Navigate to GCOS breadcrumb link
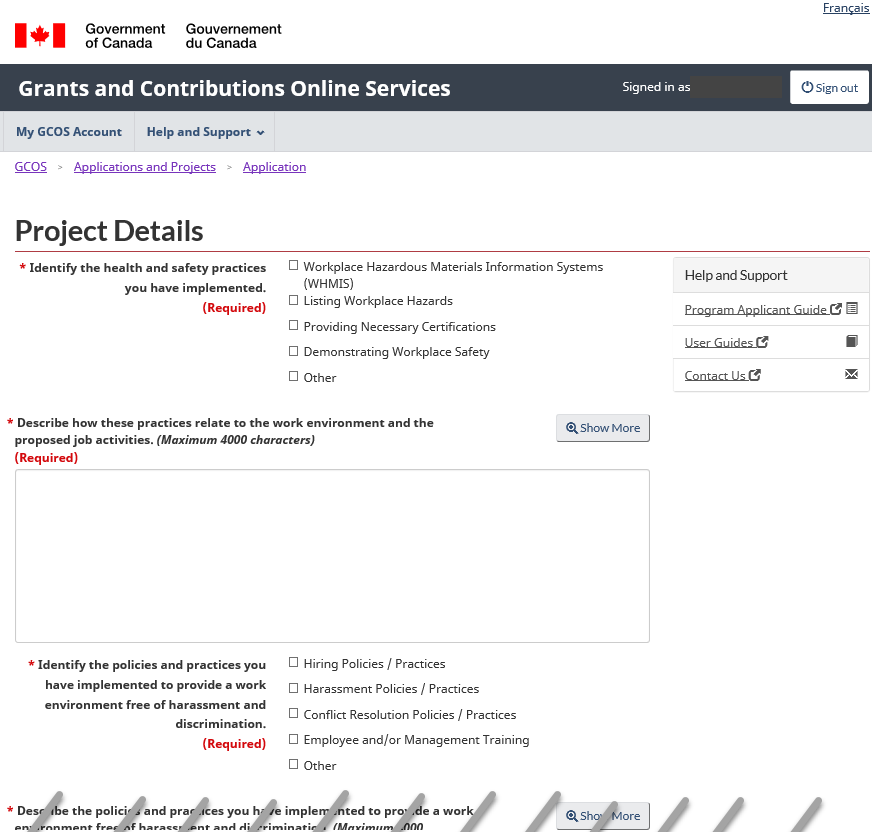The height and width of the screenshot is (832, 872). [31, 167]
